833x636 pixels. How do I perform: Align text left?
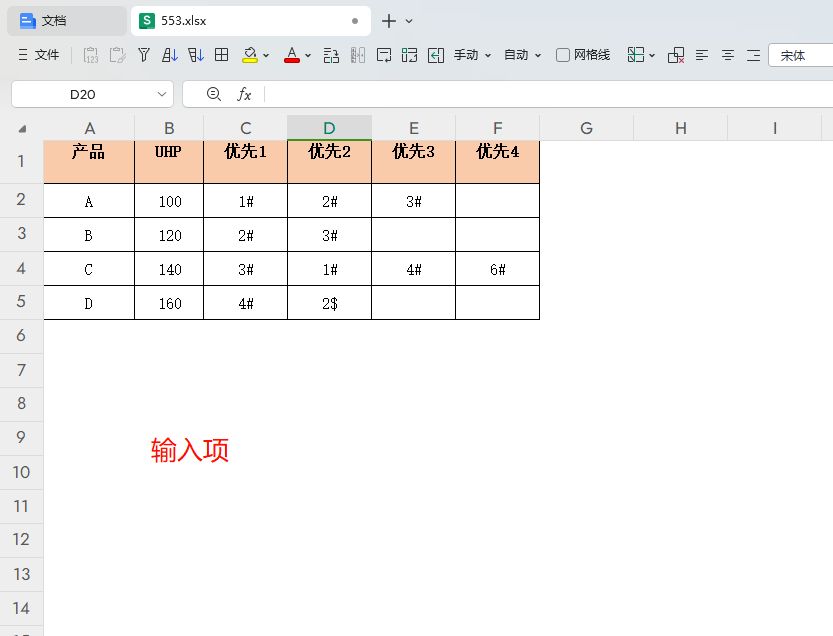click(702, 55)
